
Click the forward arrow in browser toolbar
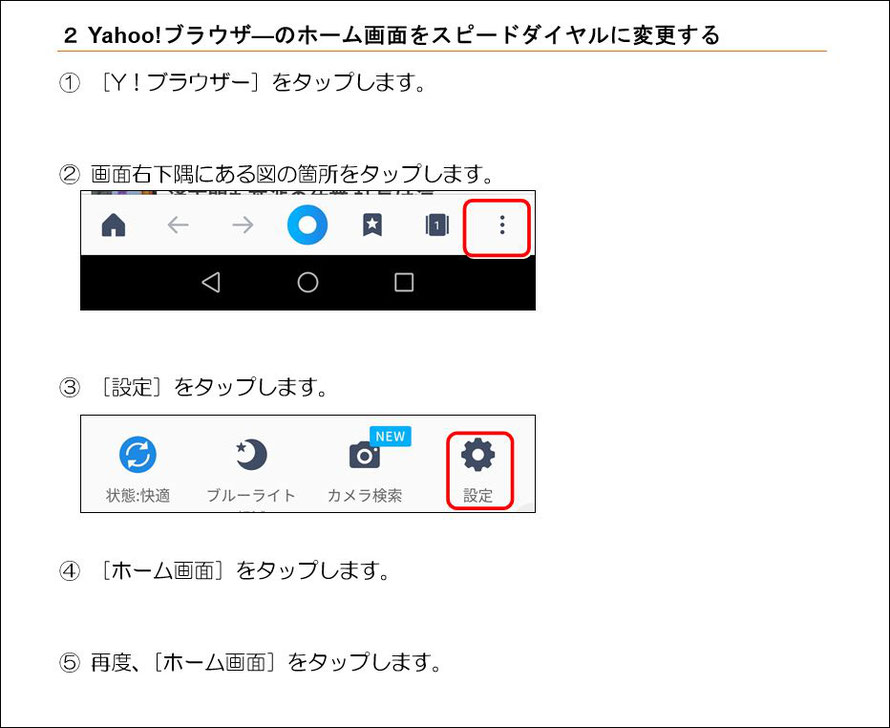pyautogui.click(x=243, y=225)
